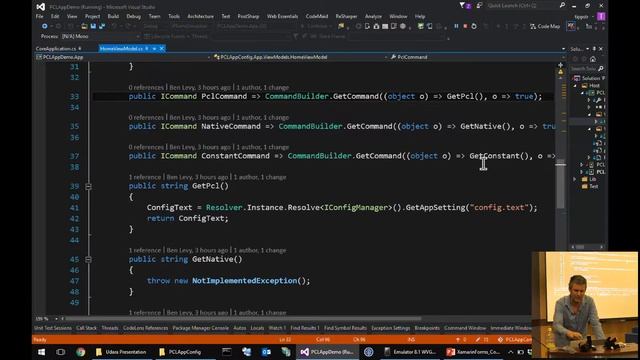
Task: Open the Call Stack tab
Action: pos(87,328)
